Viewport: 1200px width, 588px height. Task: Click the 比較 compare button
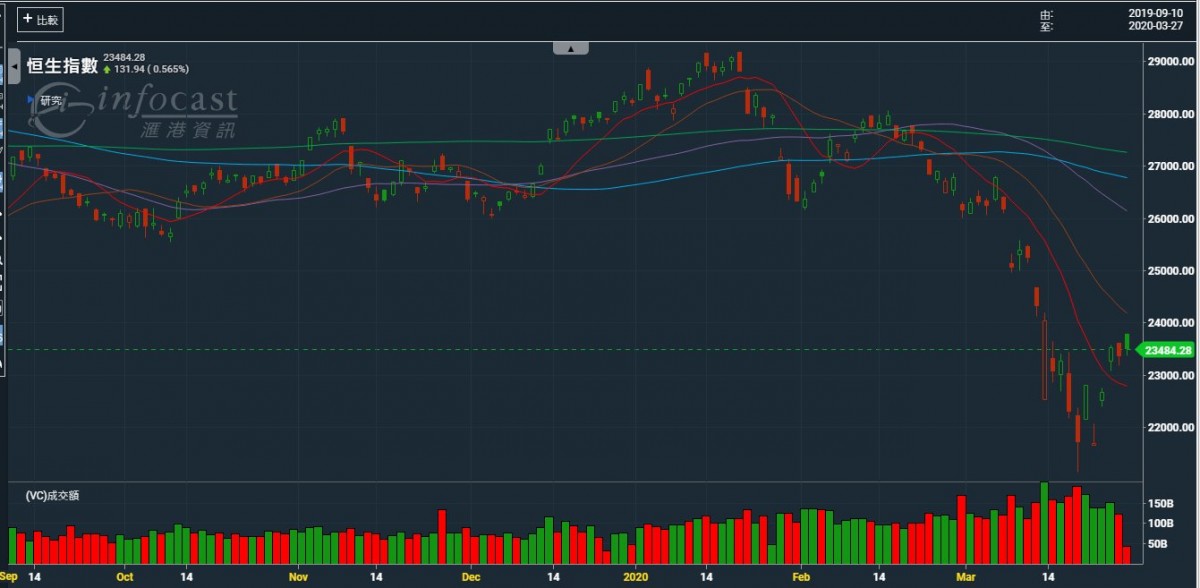tap(41, 20)
